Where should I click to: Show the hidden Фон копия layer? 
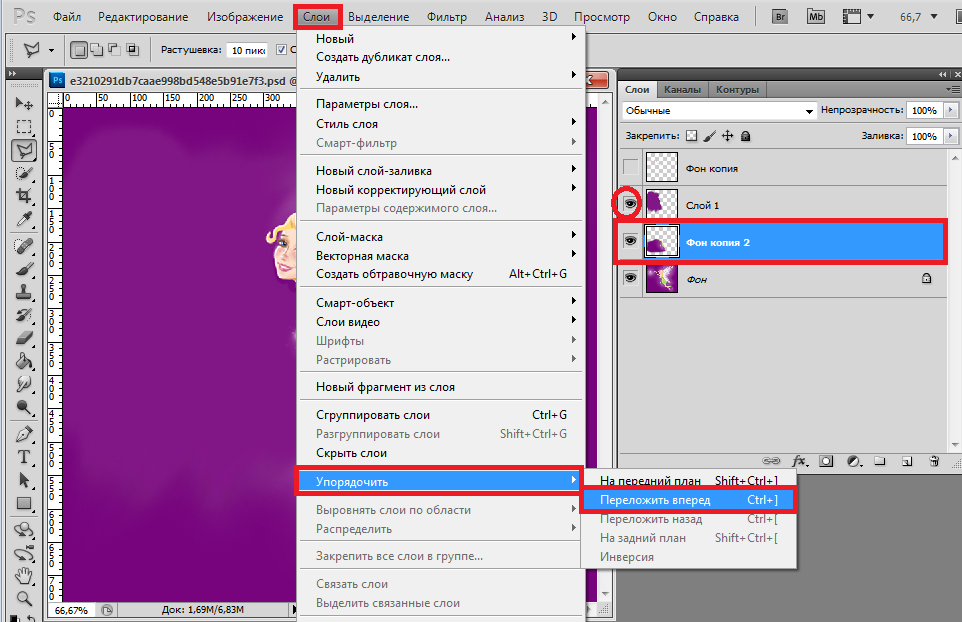point(630,167)
